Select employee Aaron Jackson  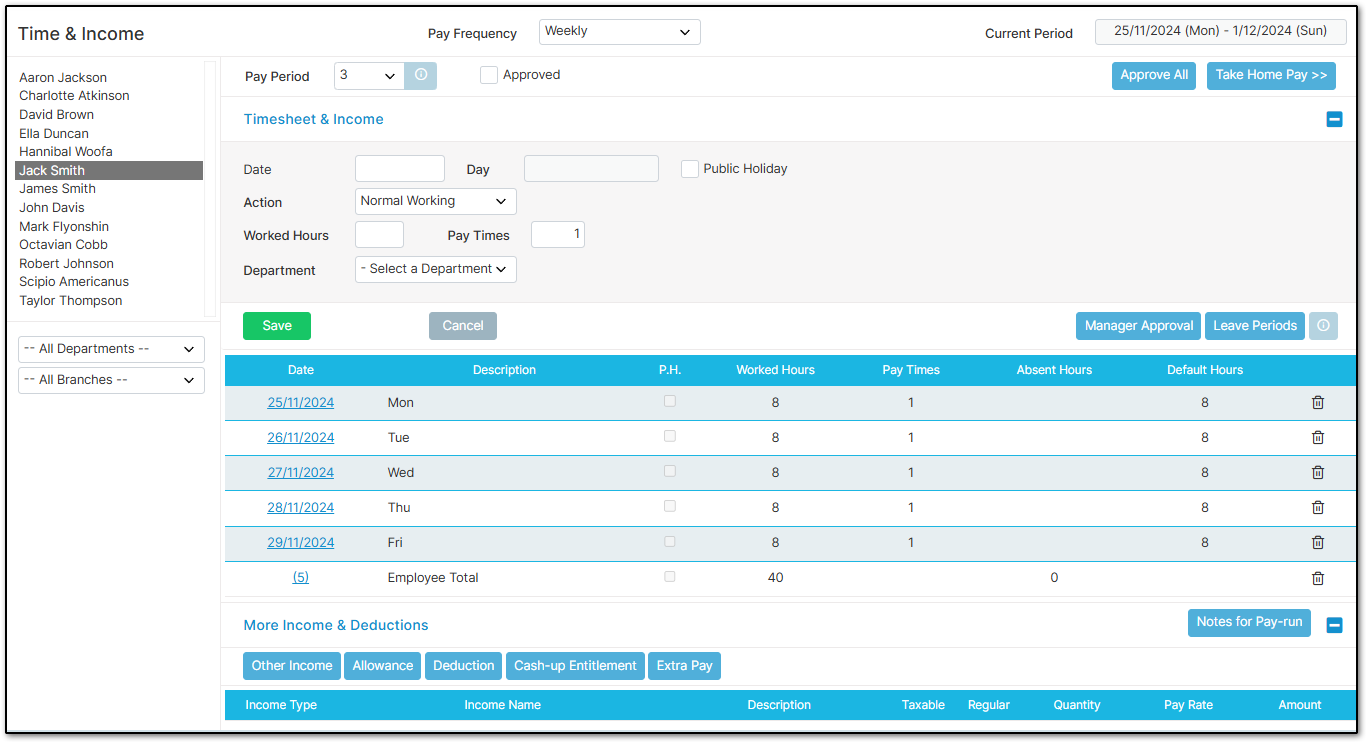[63, 77]
